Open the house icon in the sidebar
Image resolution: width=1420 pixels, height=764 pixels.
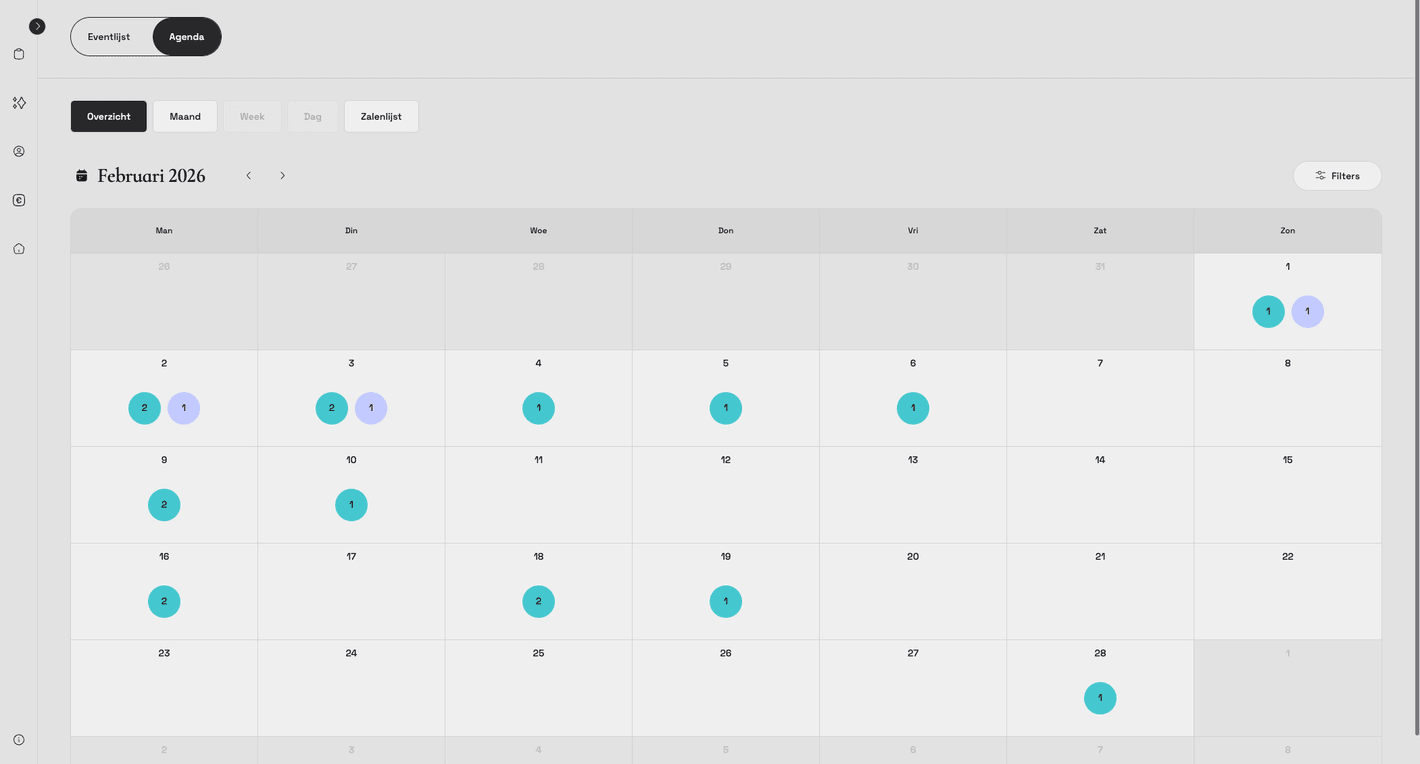19,249
